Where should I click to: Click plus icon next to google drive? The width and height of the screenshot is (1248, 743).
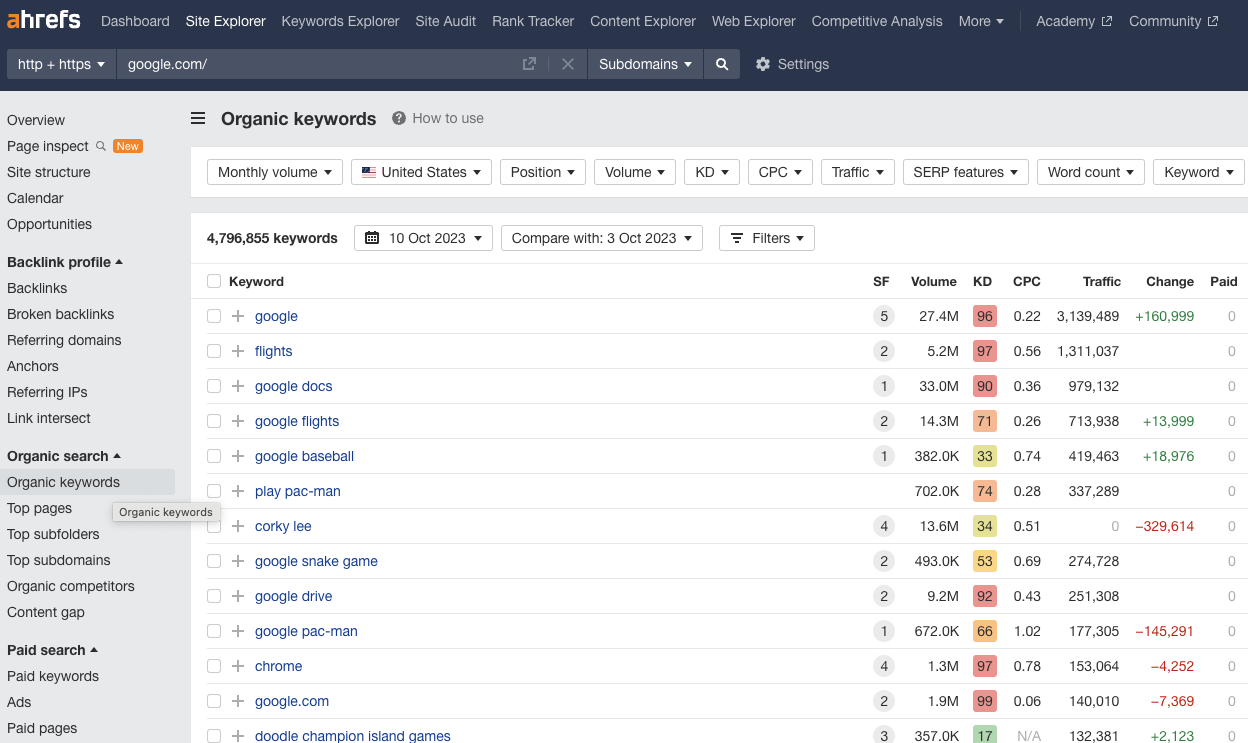click(238, 596)
